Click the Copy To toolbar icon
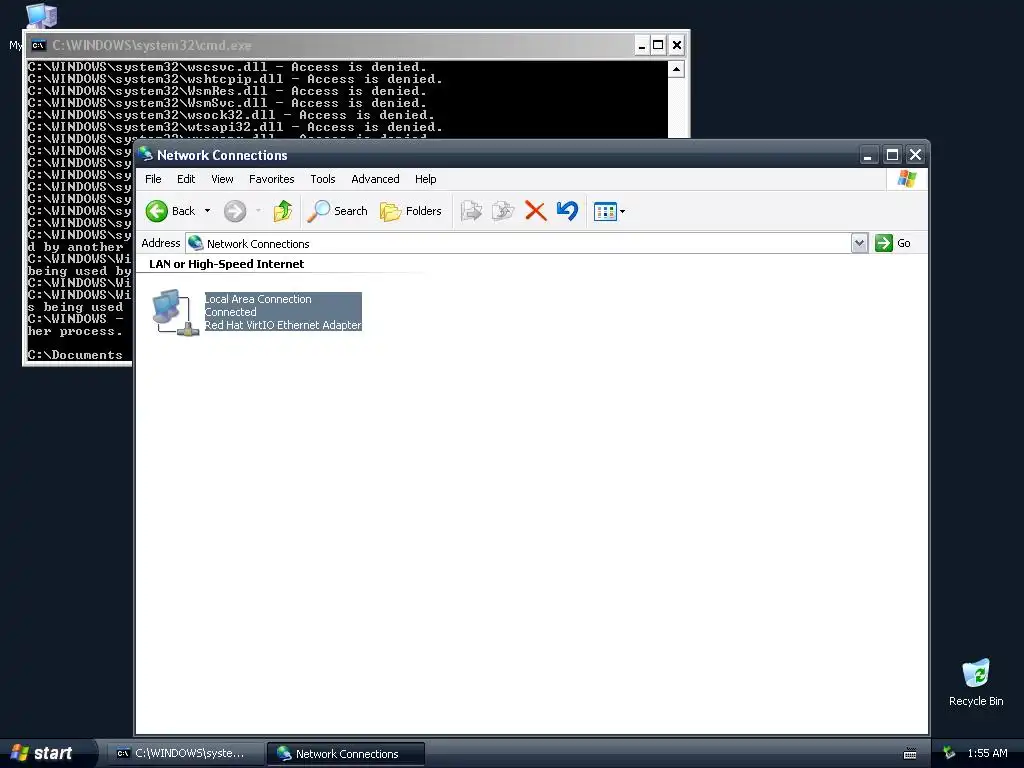This screenshot has width=1024, height=768. click(503, 211)
